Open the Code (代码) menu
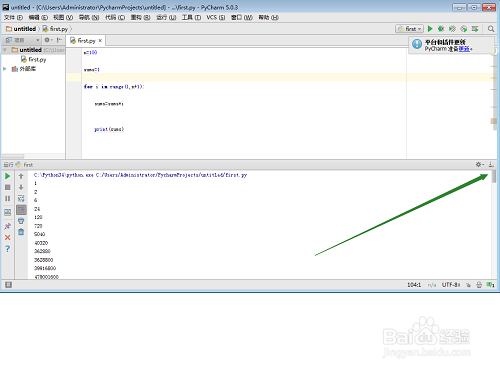The height and width of the screenshot is (370, 500). tap(115, 17)
